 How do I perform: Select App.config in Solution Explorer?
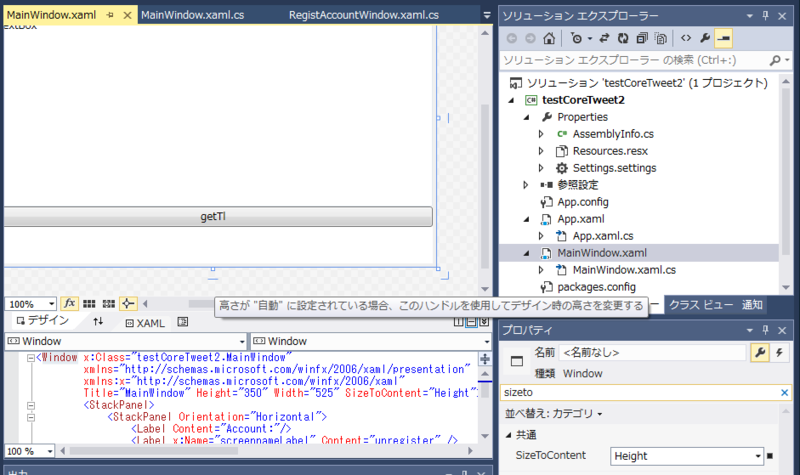coord(583,202)
